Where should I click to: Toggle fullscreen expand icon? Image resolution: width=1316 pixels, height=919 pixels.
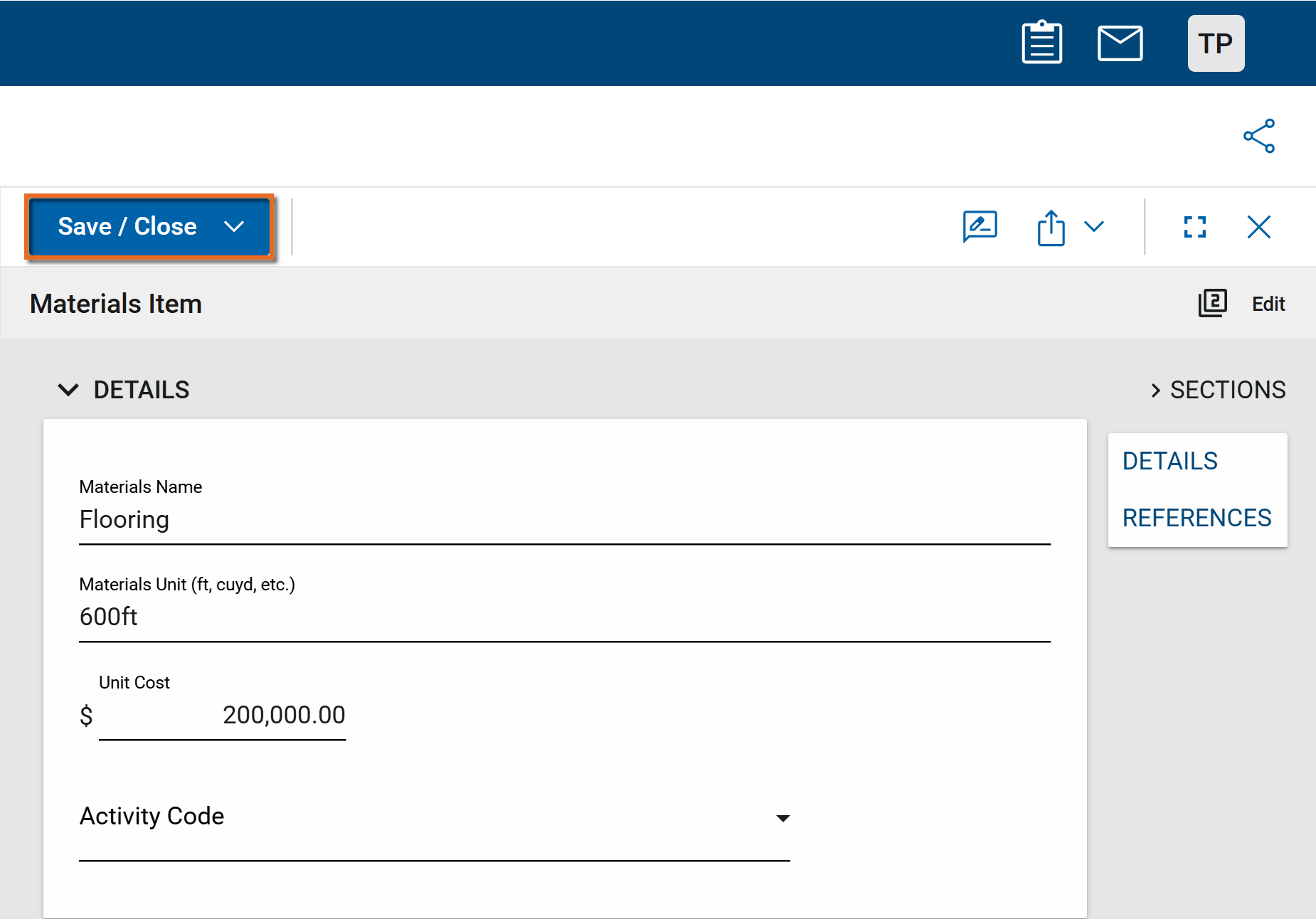click(1194, 227)
